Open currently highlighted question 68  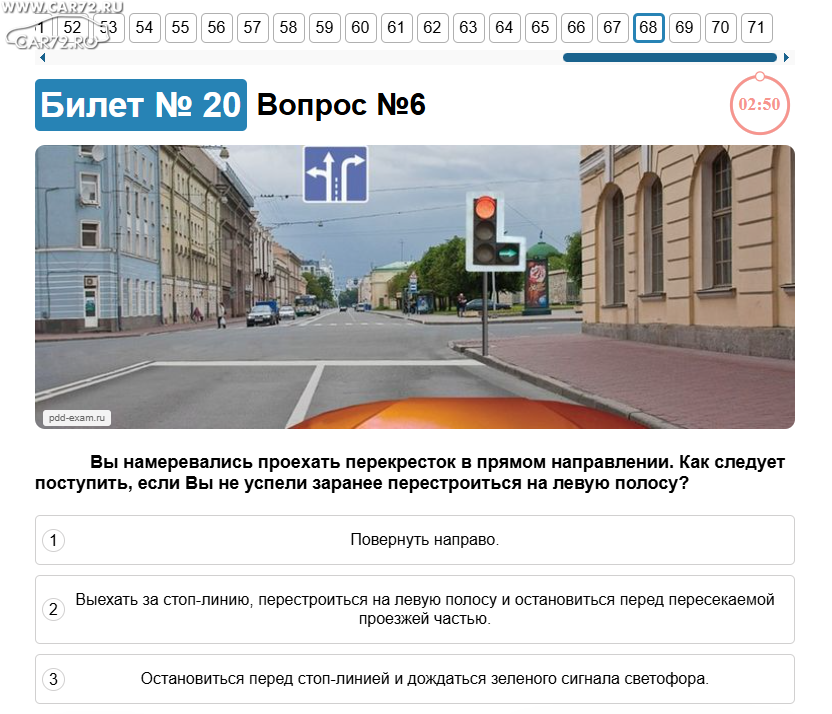tap(648, 28)
